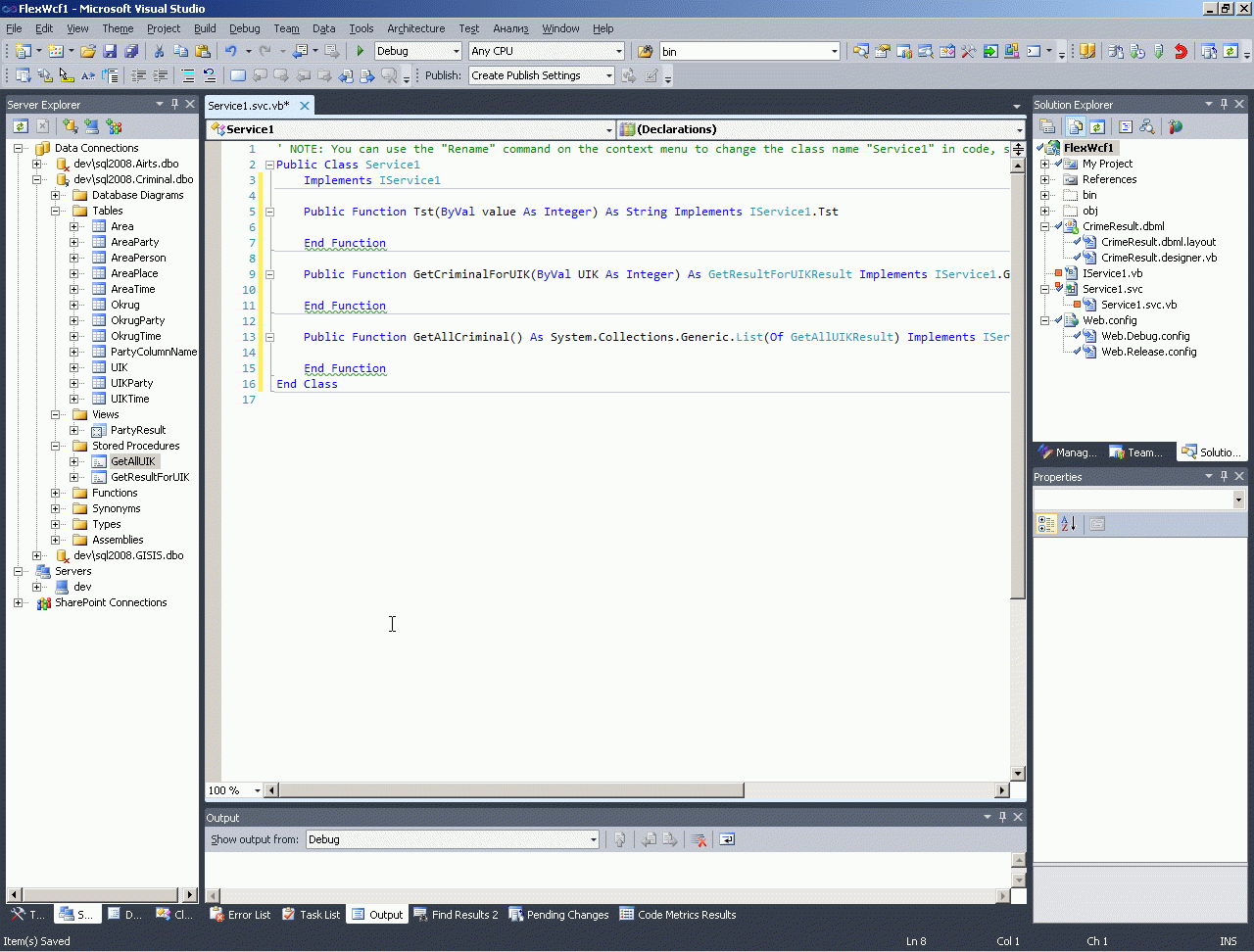Switch to the Error List tab
This screenshot has width=1254, height=952.
(240, 915)
